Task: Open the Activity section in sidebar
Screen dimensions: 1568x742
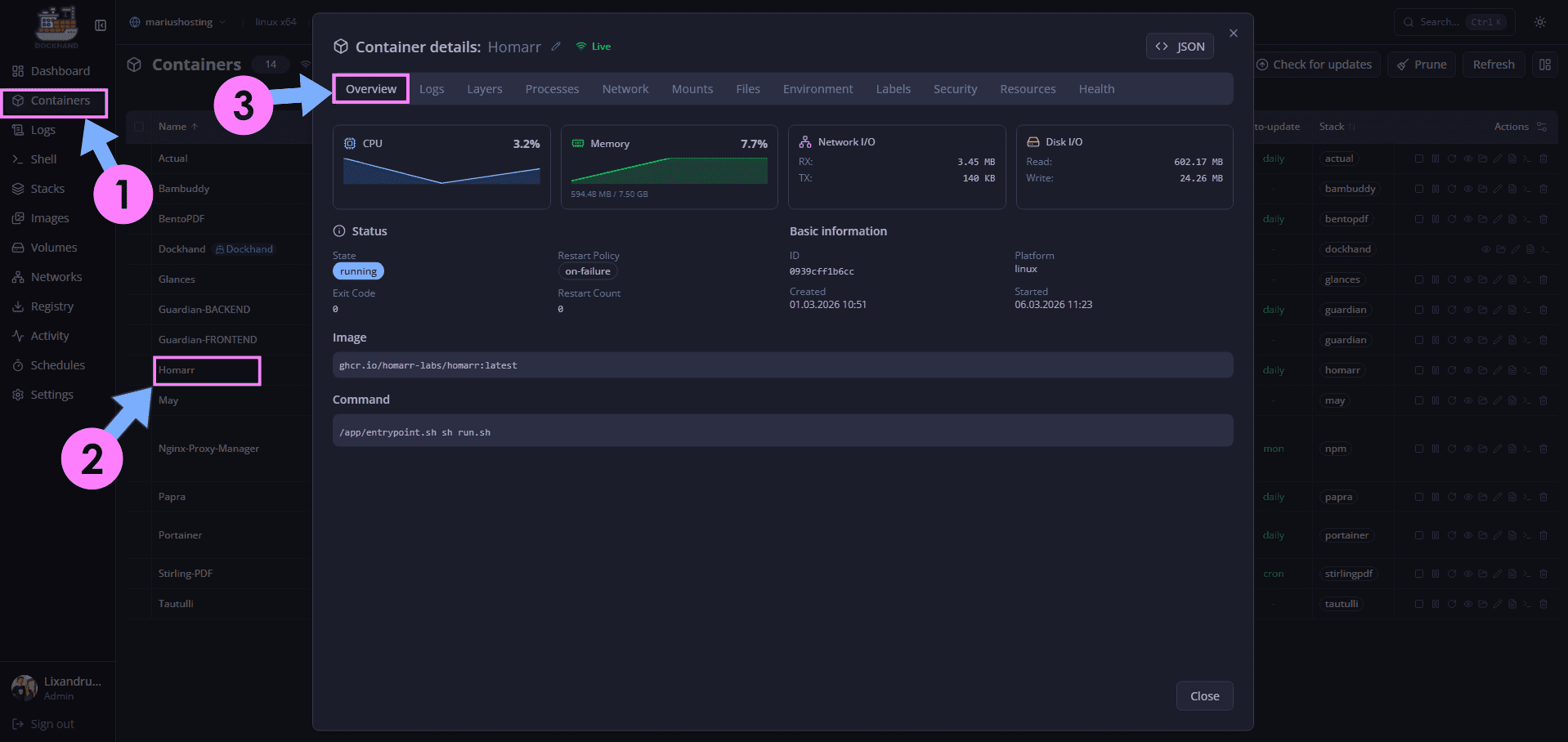Action: (x=49, y=335)
